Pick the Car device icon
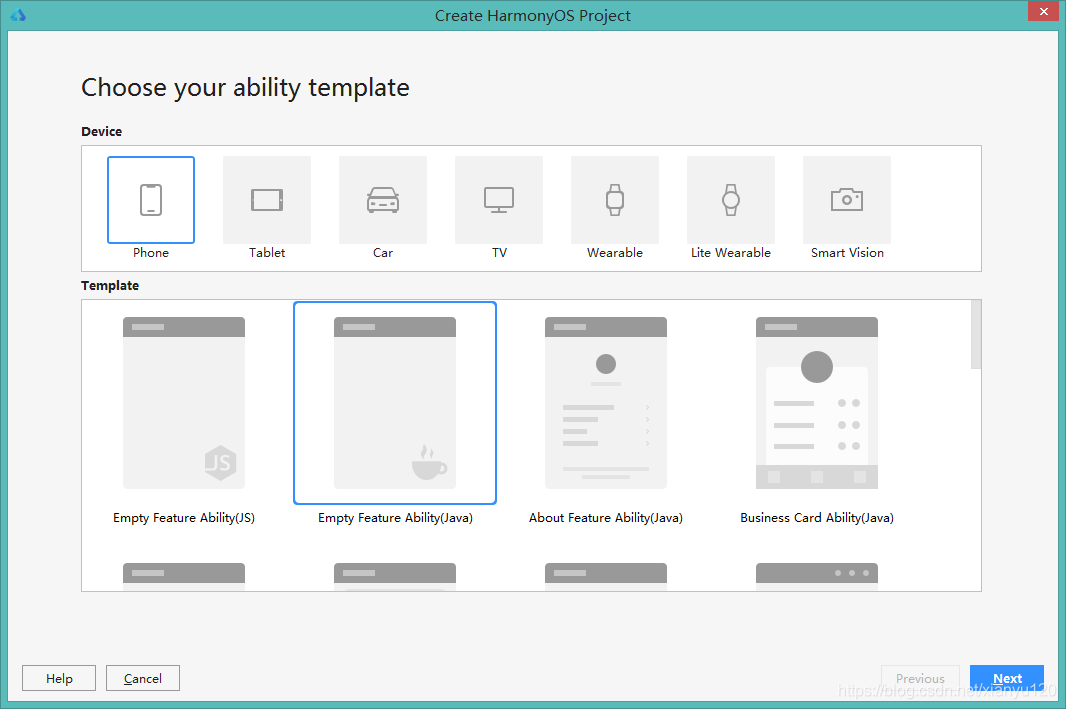 coord(383,200)
